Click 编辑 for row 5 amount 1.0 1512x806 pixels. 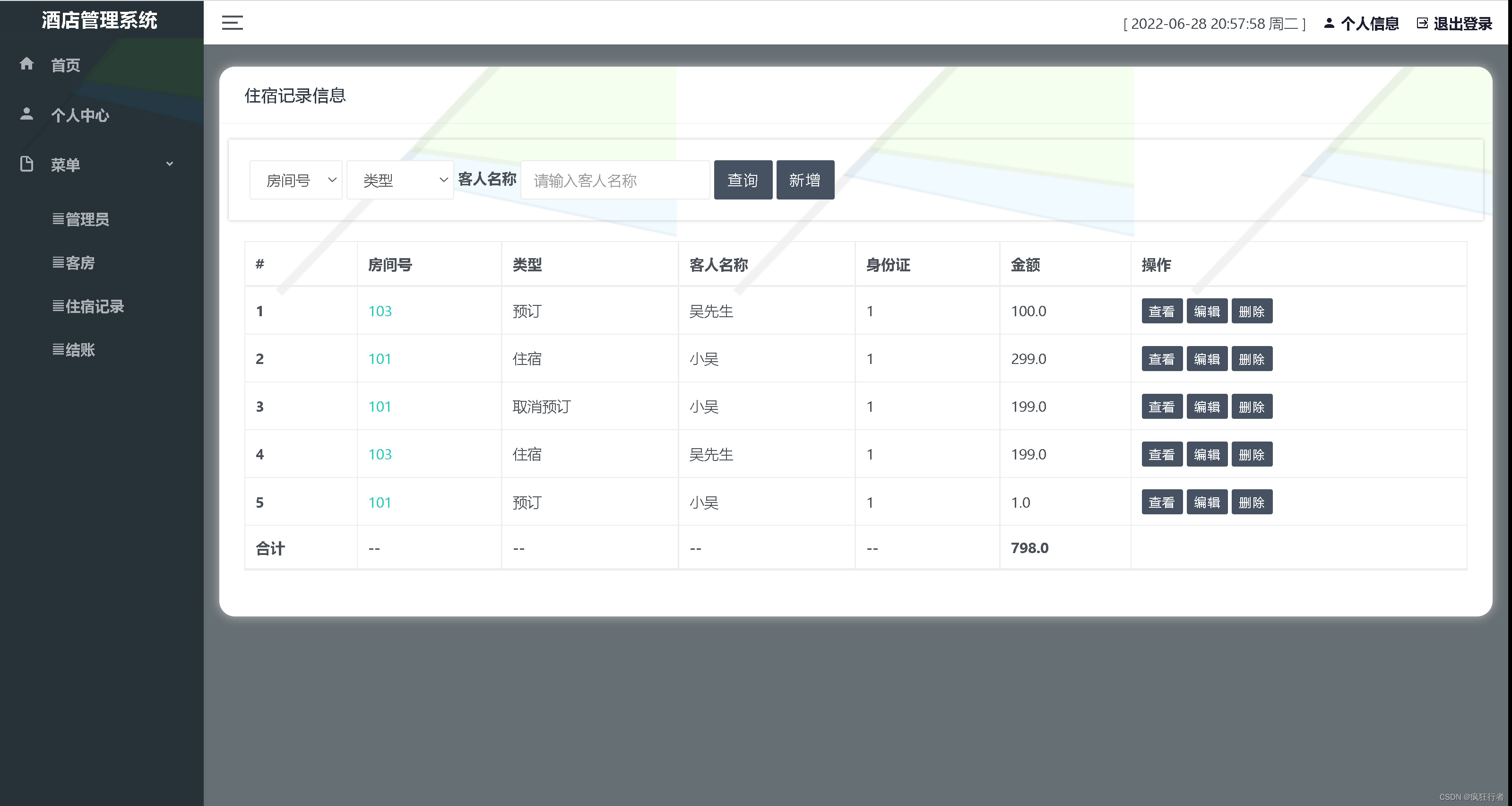pyautogui.click(x=1207, y=502)
